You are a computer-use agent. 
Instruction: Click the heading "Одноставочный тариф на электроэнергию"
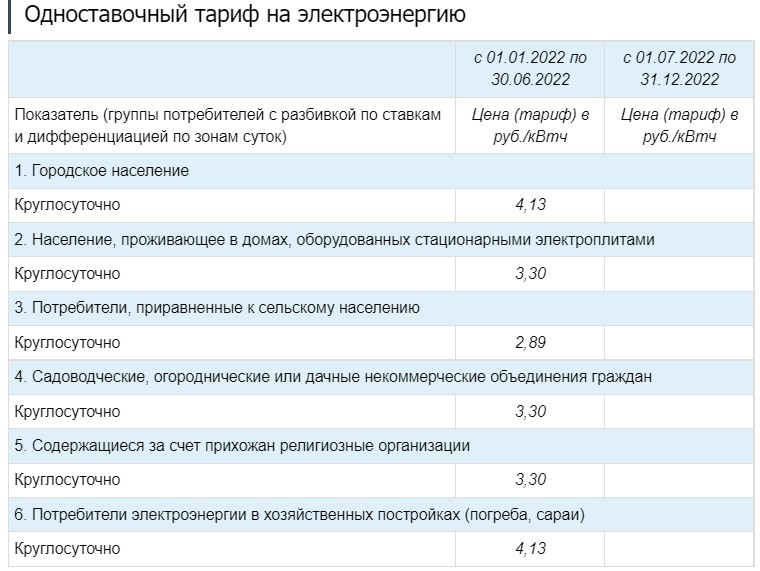pyautogui.click(x=243, y=16)
